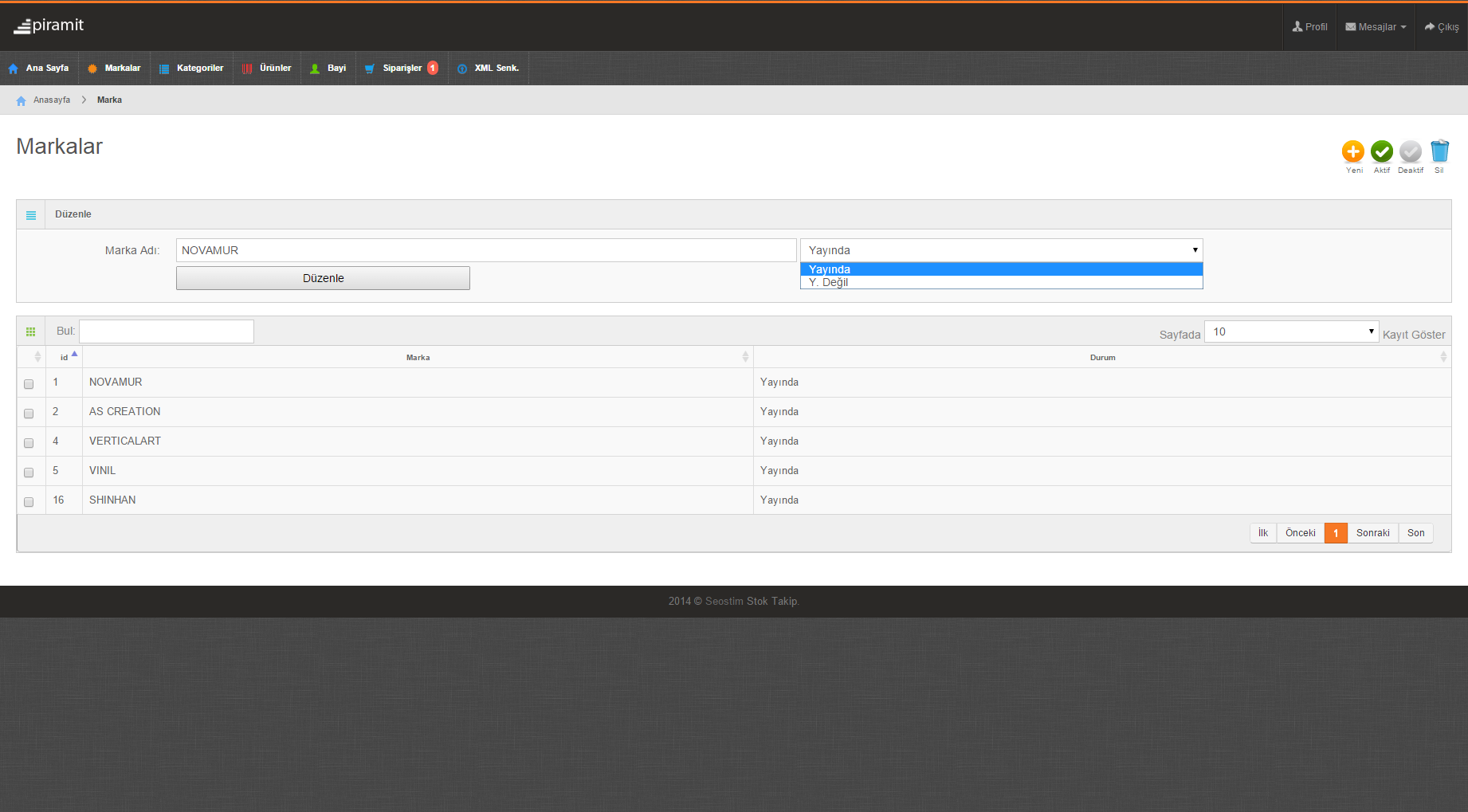
Task: Sort by the checkbox column header
Action: (x=32, y=357)
